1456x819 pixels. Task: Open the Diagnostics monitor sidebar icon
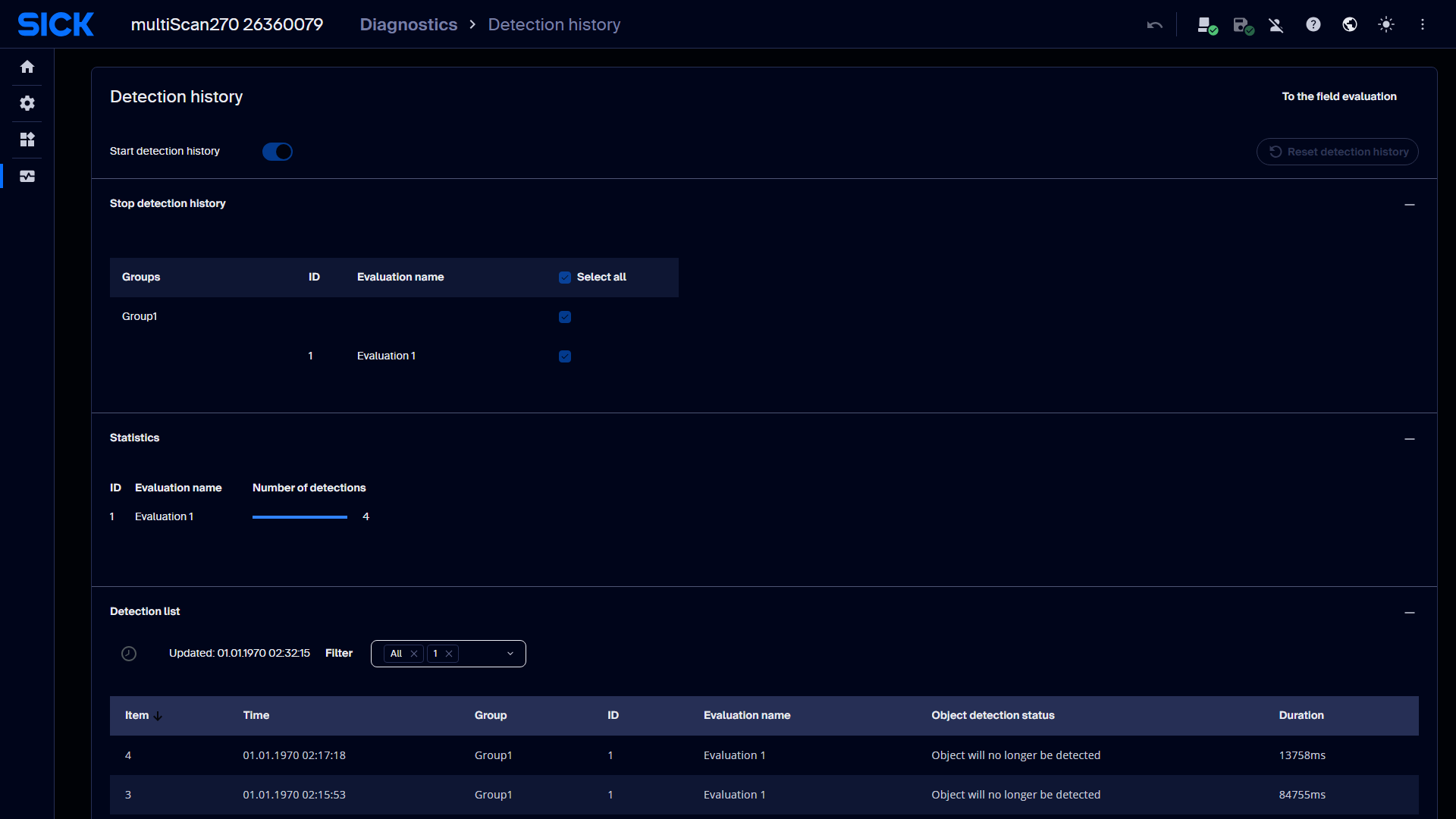[27, 176]
